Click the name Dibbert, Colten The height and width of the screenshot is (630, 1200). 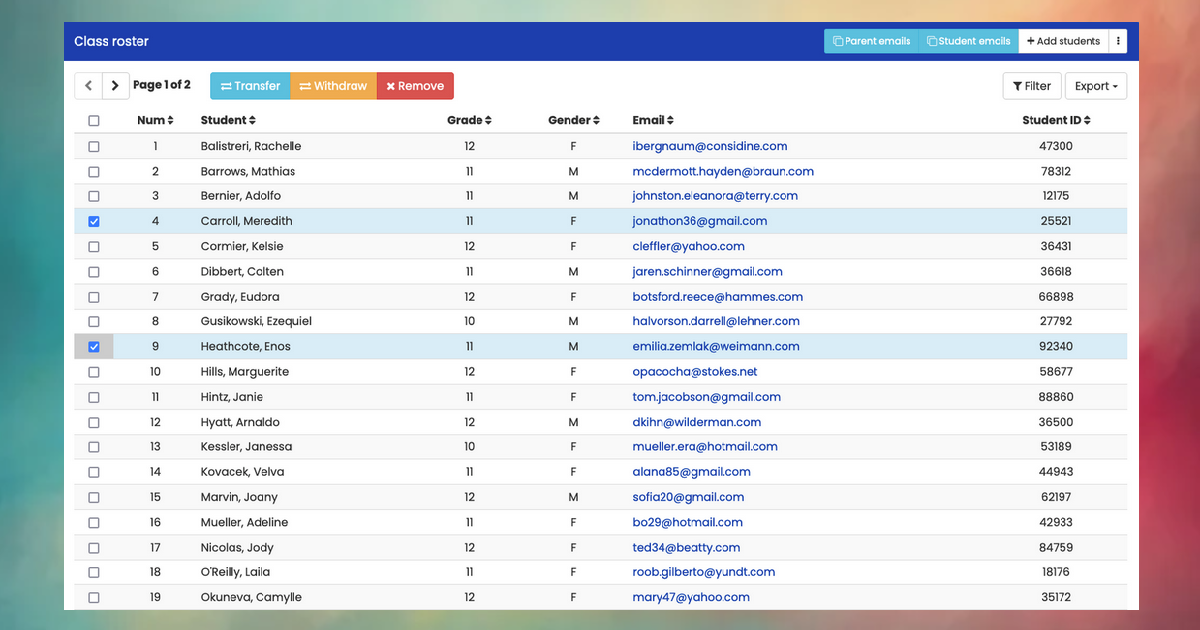pyautogui.click(x=242, y=271)
